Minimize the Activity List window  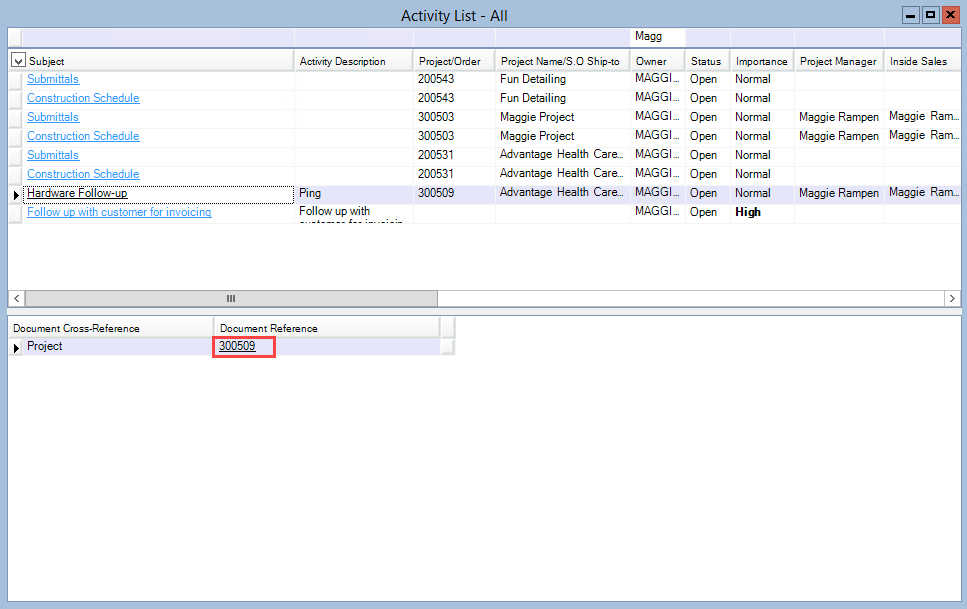(911, 15)
